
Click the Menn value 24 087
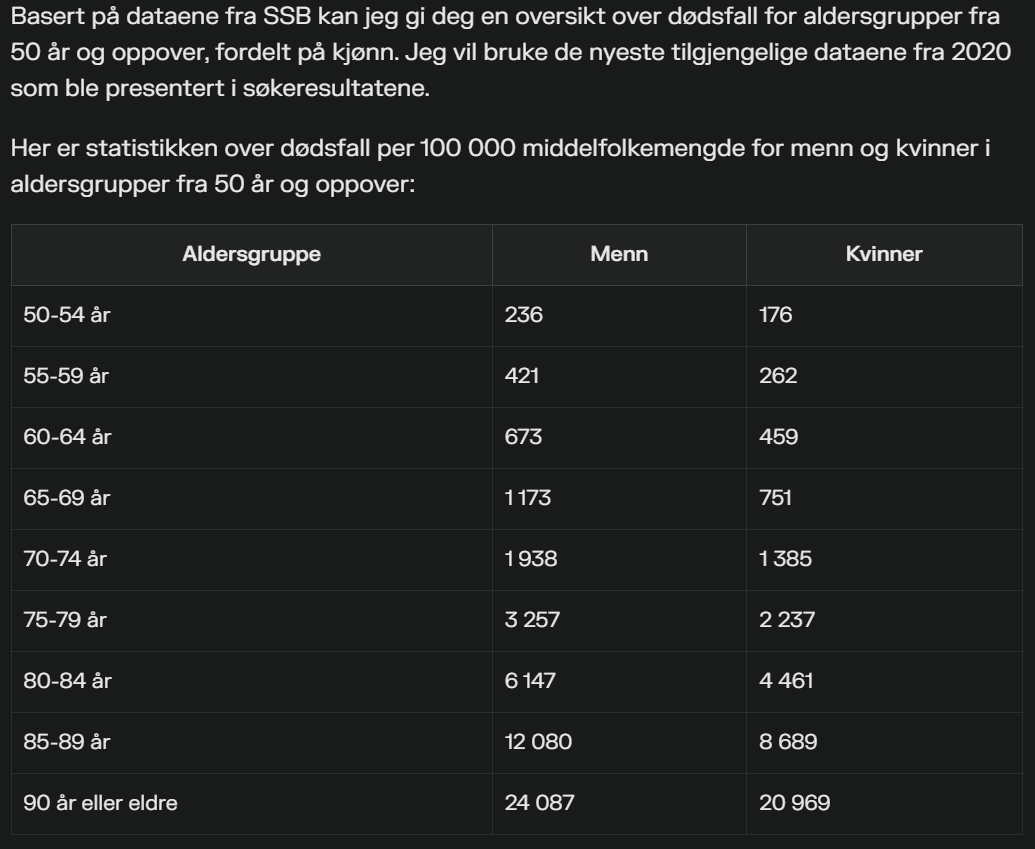pyautogui.click(x=539, y=803)
